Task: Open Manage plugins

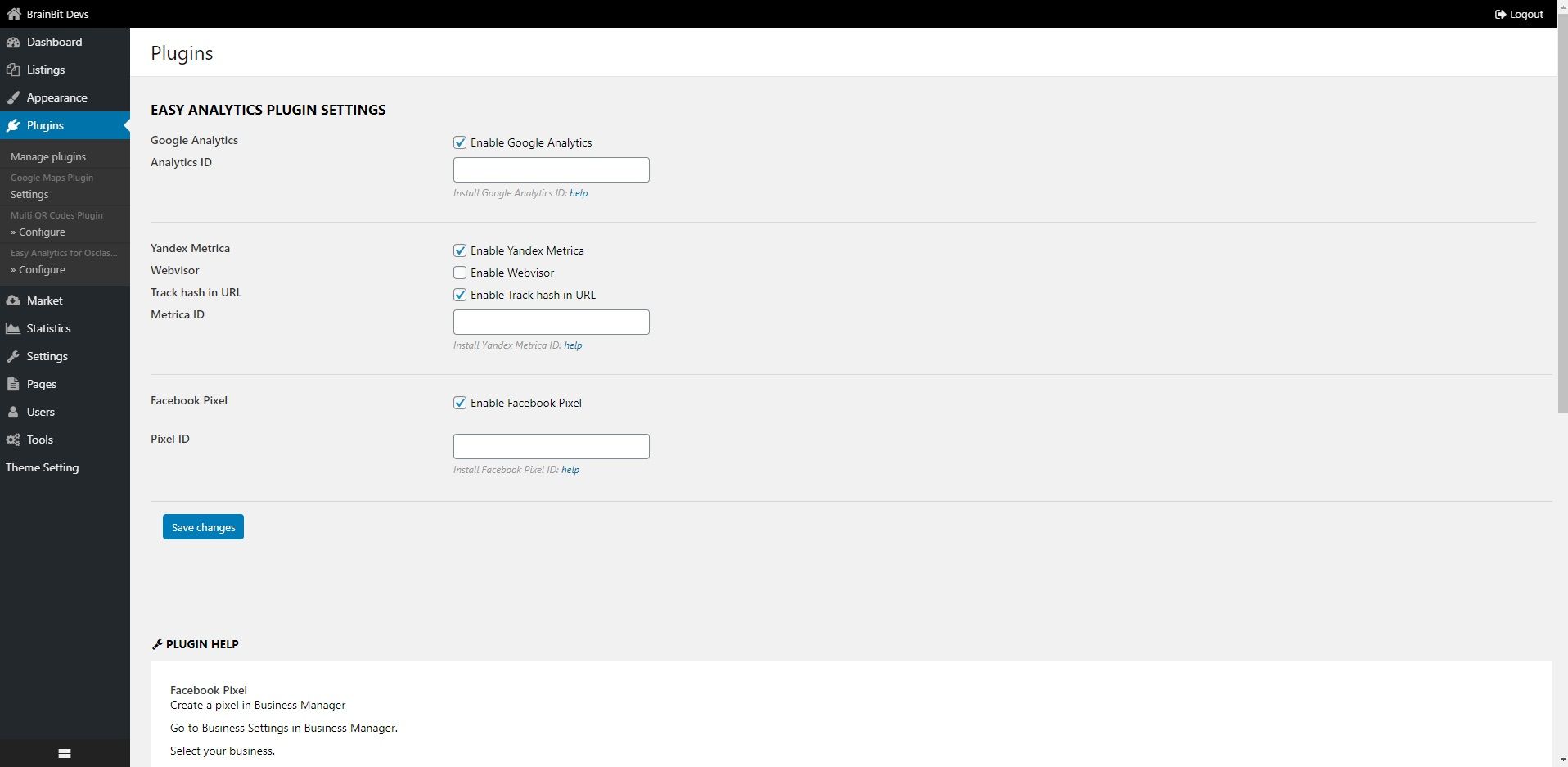Action: [x=48, y=156]
